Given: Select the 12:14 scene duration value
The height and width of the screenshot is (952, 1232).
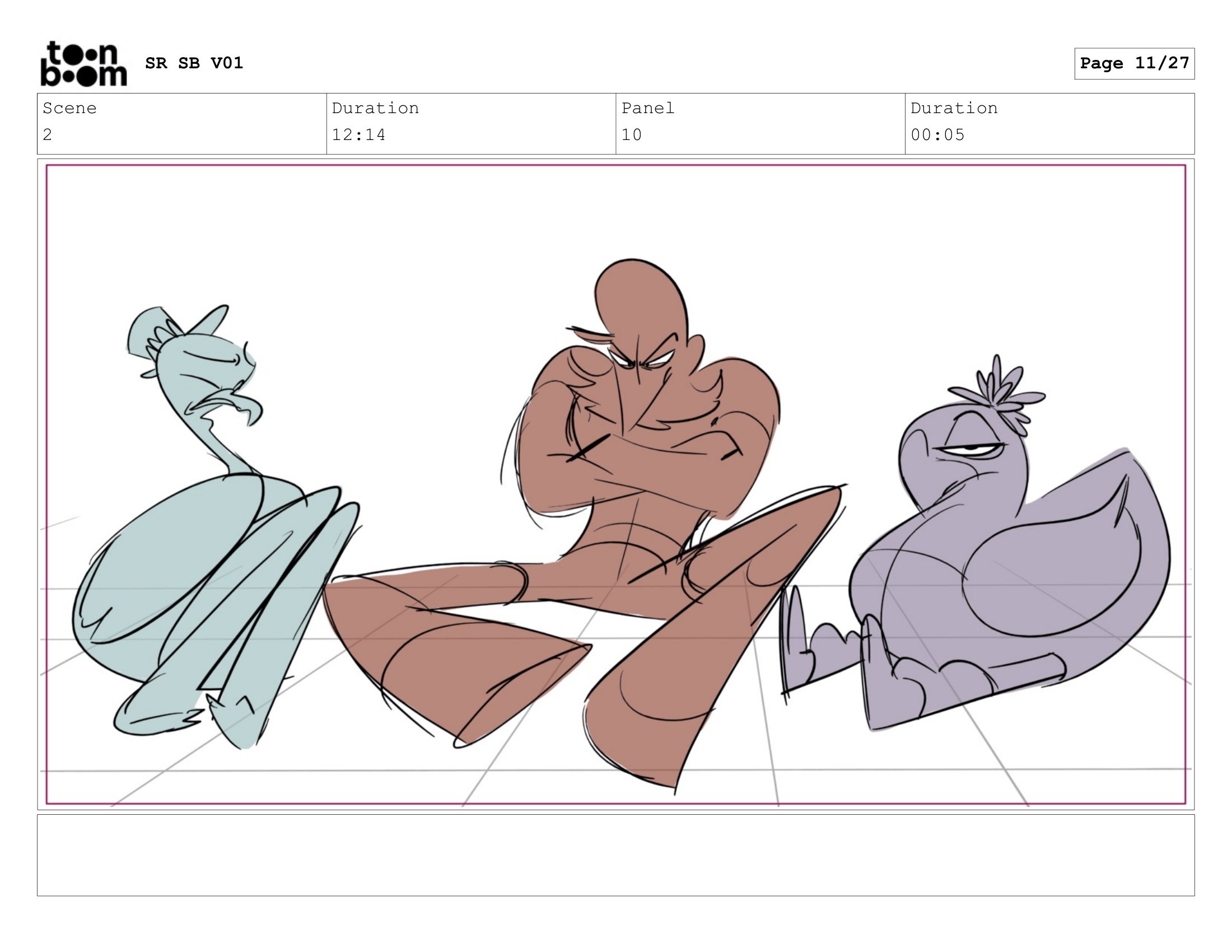Looking at the screenshot, I should pyautogui.click(x=359, y=135).
